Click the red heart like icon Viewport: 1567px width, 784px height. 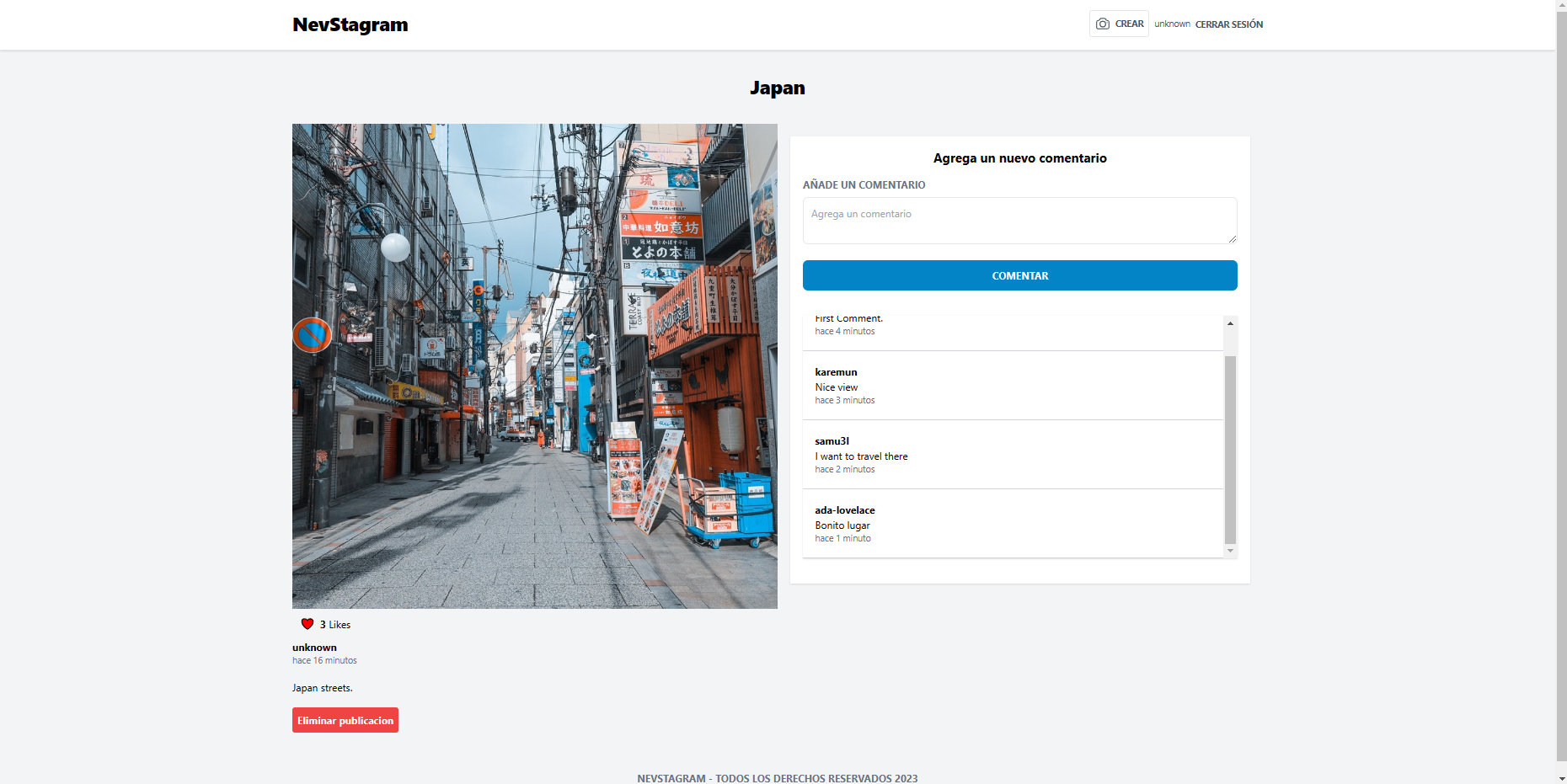coord(306,623)
